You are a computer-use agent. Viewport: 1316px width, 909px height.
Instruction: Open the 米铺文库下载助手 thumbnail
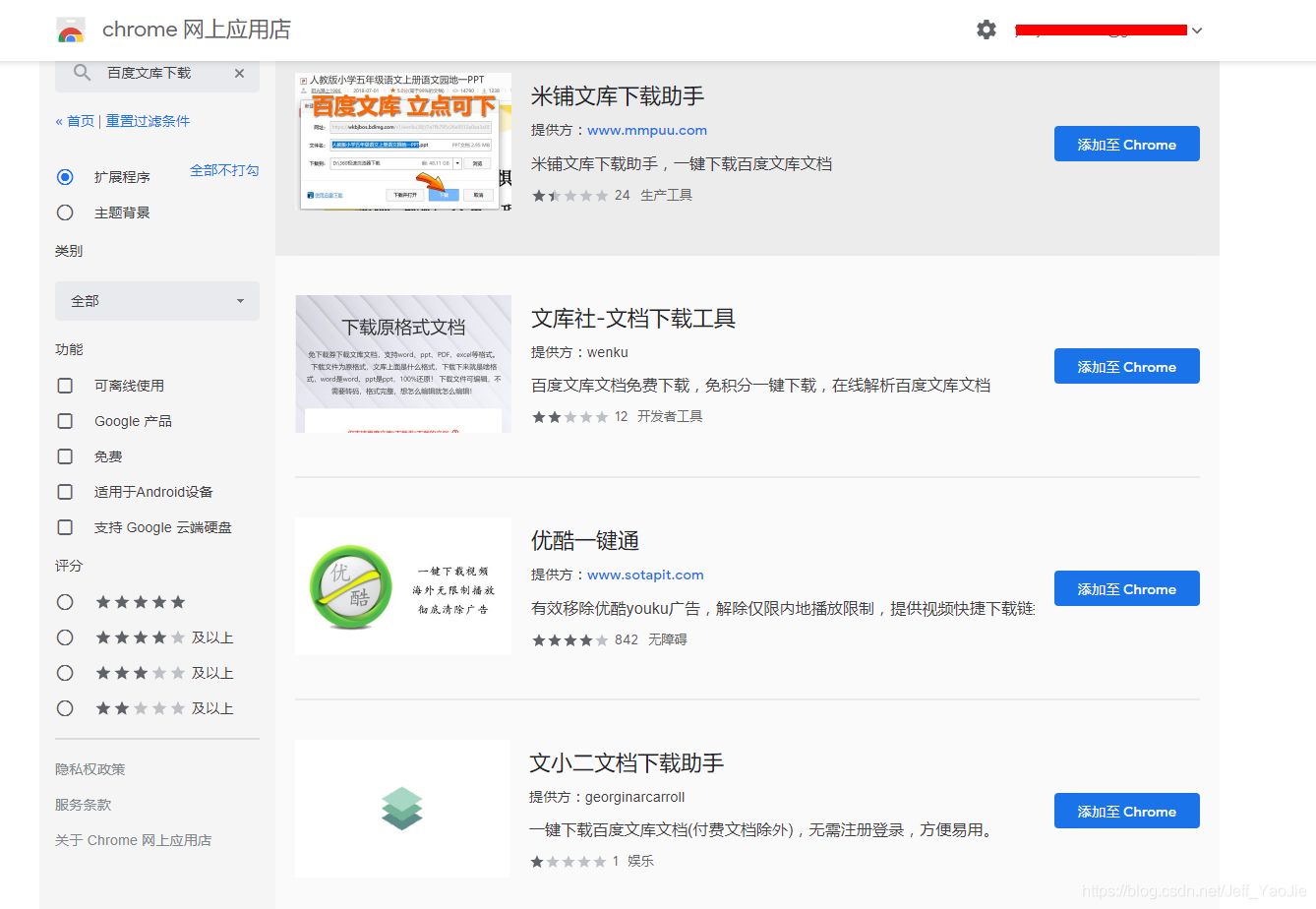(403, 142)
